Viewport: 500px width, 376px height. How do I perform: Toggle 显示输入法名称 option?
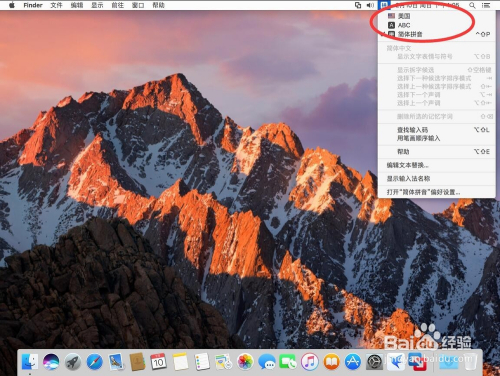[x=436, y=179]
